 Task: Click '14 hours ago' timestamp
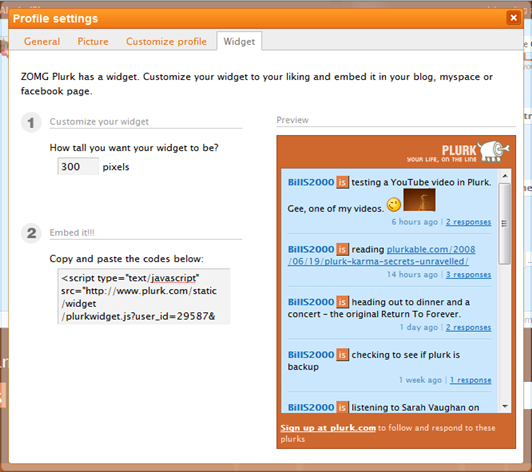(x=412, y=275)
